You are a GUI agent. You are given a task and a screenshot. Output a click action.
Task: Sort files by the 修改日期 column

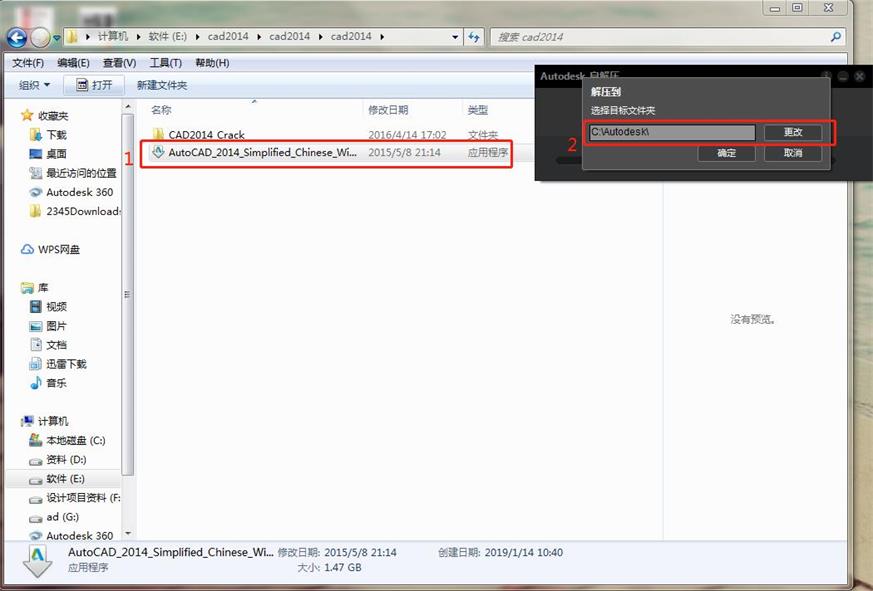pyautogui.click(x=388, y=110)
